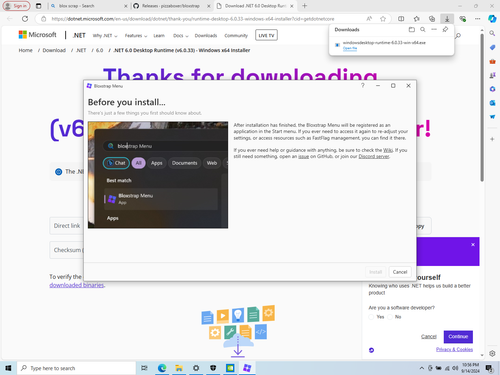Open the Community menu item
The height and width of the screenshot is (375, 500).
236,36
